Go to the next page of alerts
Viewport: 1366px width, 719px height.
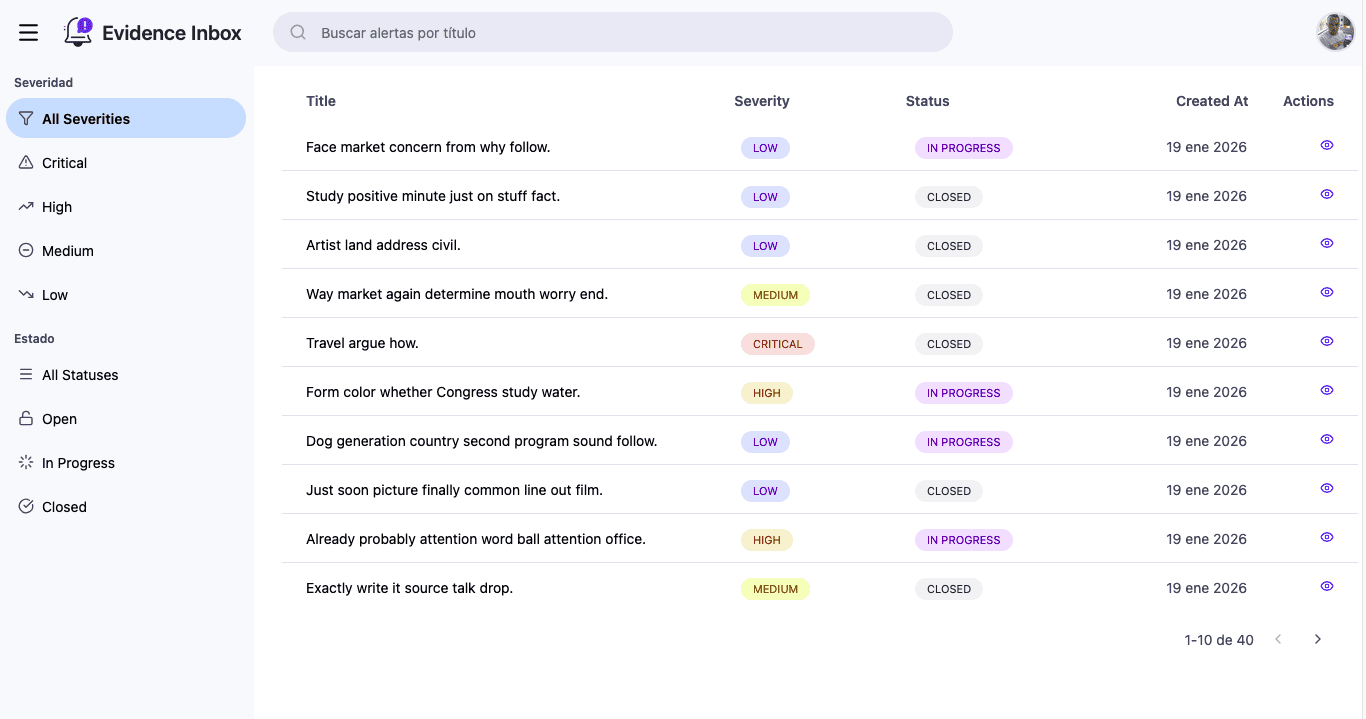coord(1318,639)
